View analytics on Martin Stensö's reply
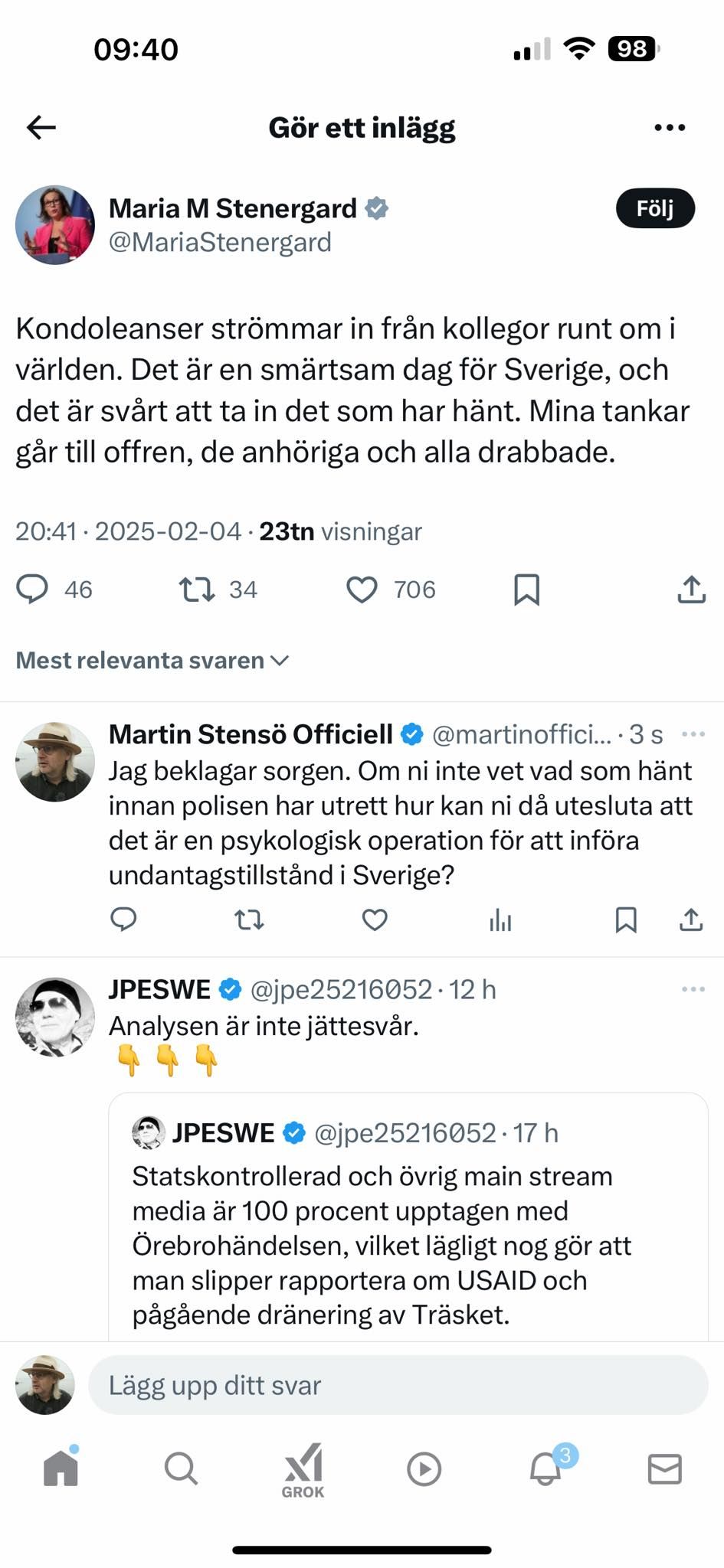Screen dimensions: 724x1568 (500, 921)
